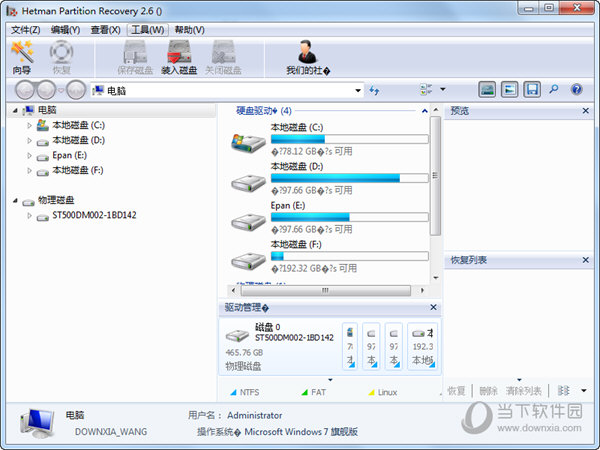Click the D: drive usage bar
The height and width of the screenshot is (450, 600).
pyautogui.click(x=349, y=178)
